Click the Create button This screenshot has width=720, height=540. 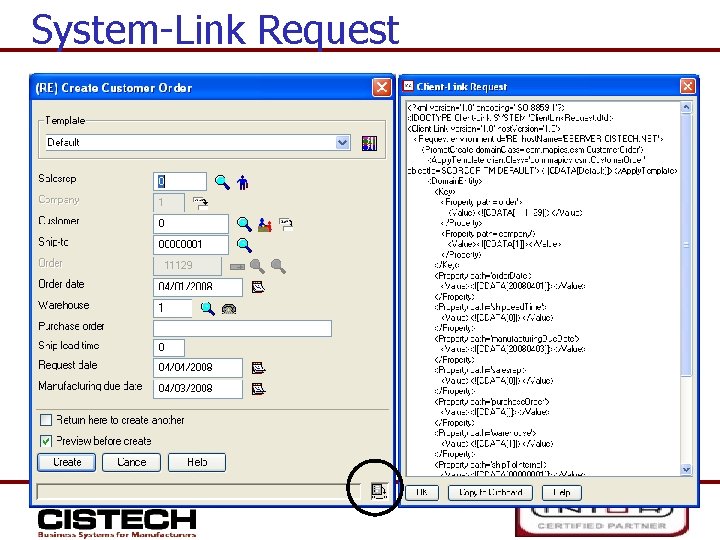(x=67, y=462)
